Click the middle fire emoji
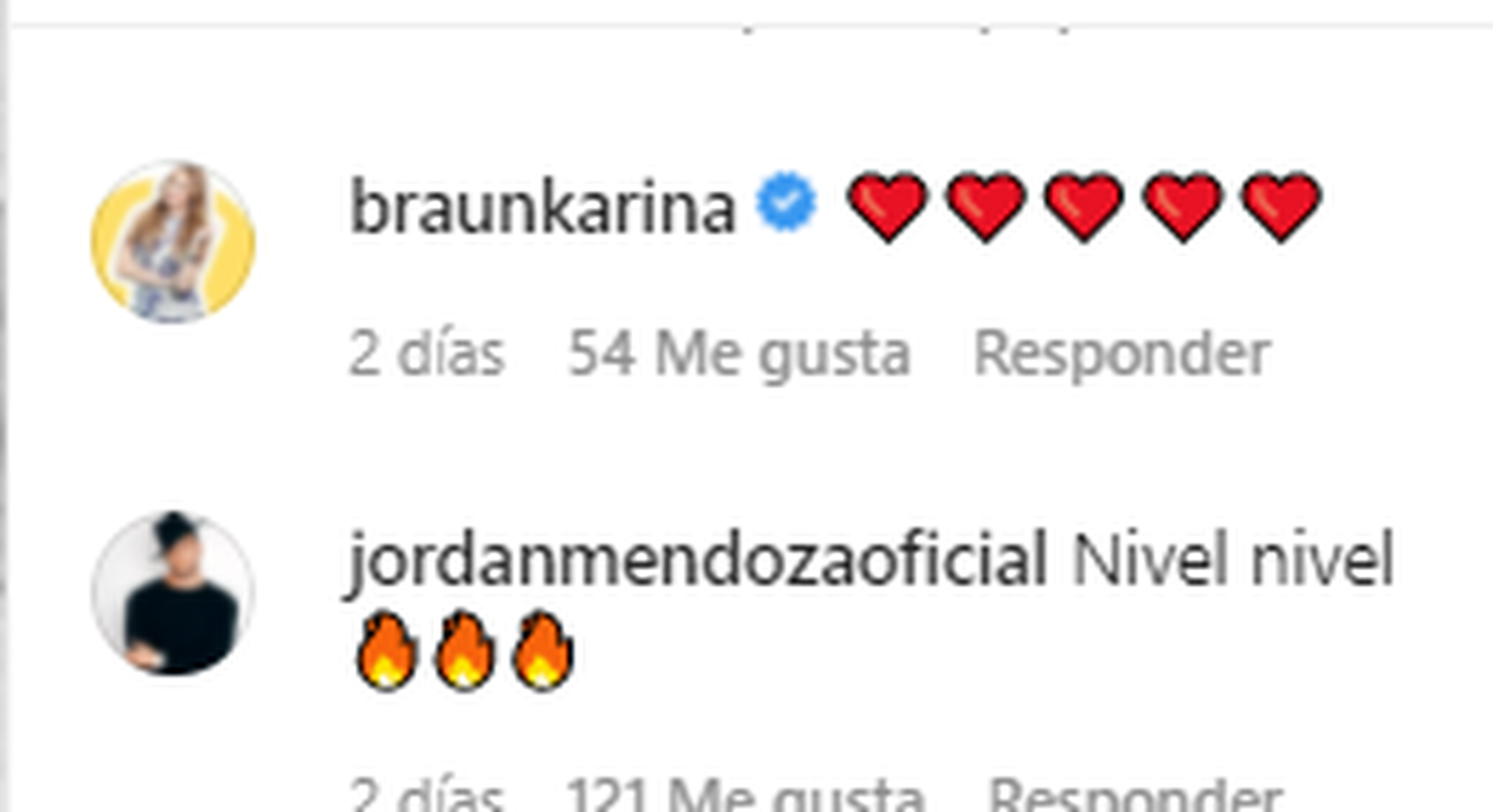This screenshot has width=1493, height=812. 464,650
